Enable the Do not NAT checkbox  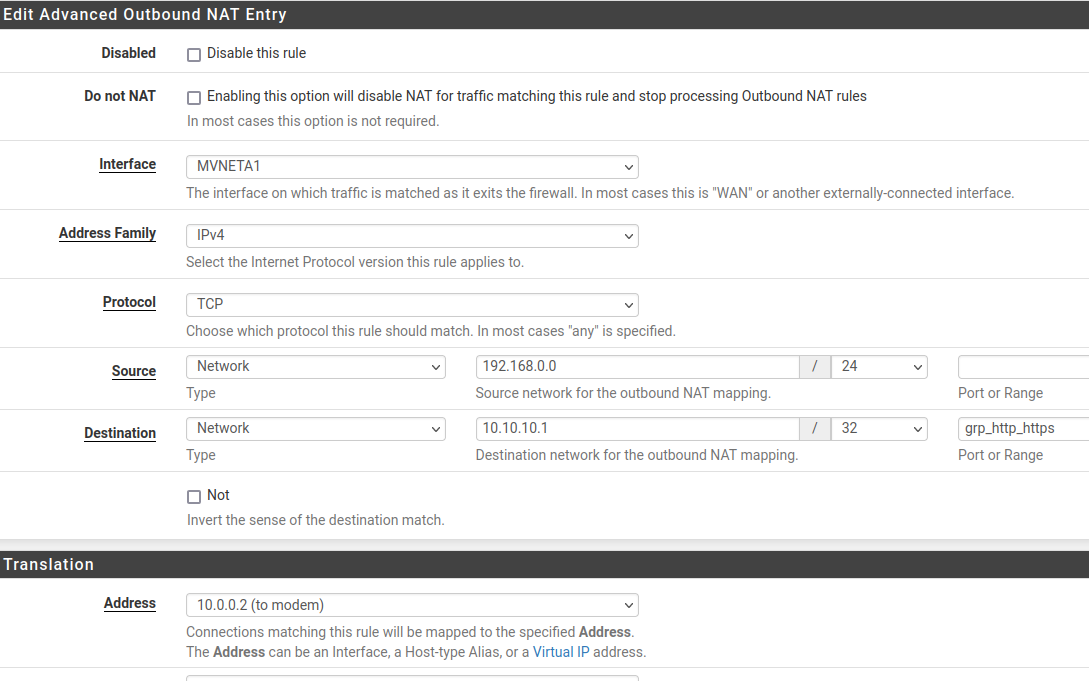tap(194, 98)
